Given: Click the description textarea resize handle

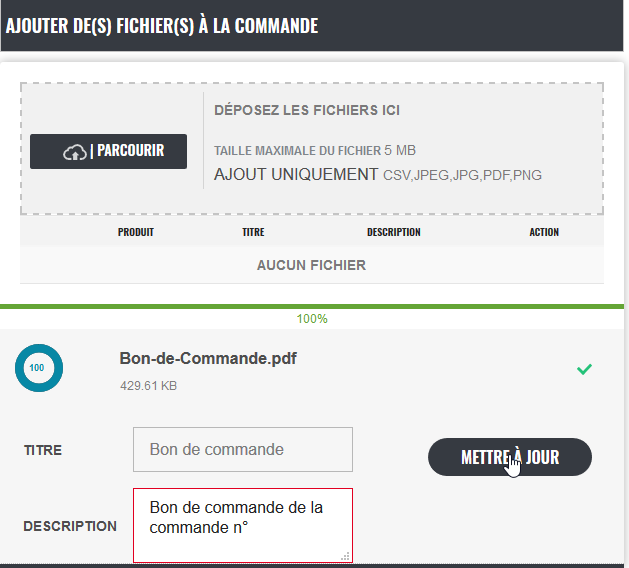Looking at the screenshot, I should [345, 556].
